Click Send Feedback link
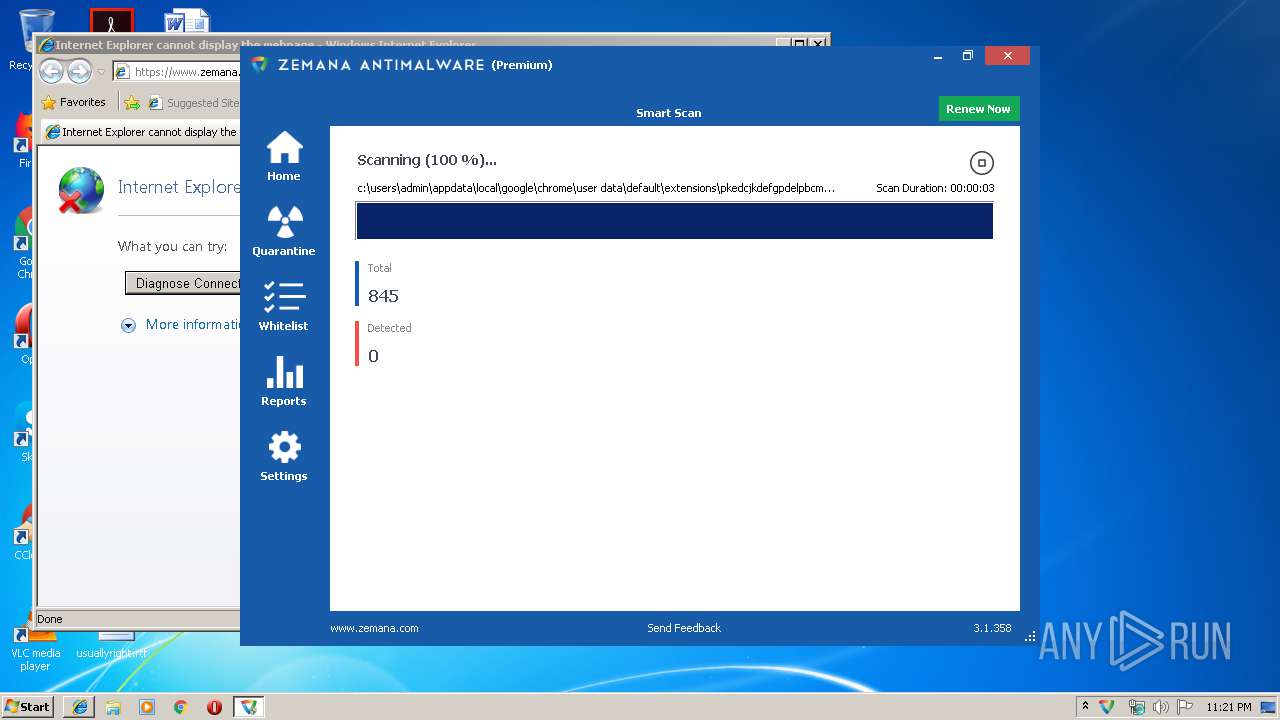 pos(684,628)
